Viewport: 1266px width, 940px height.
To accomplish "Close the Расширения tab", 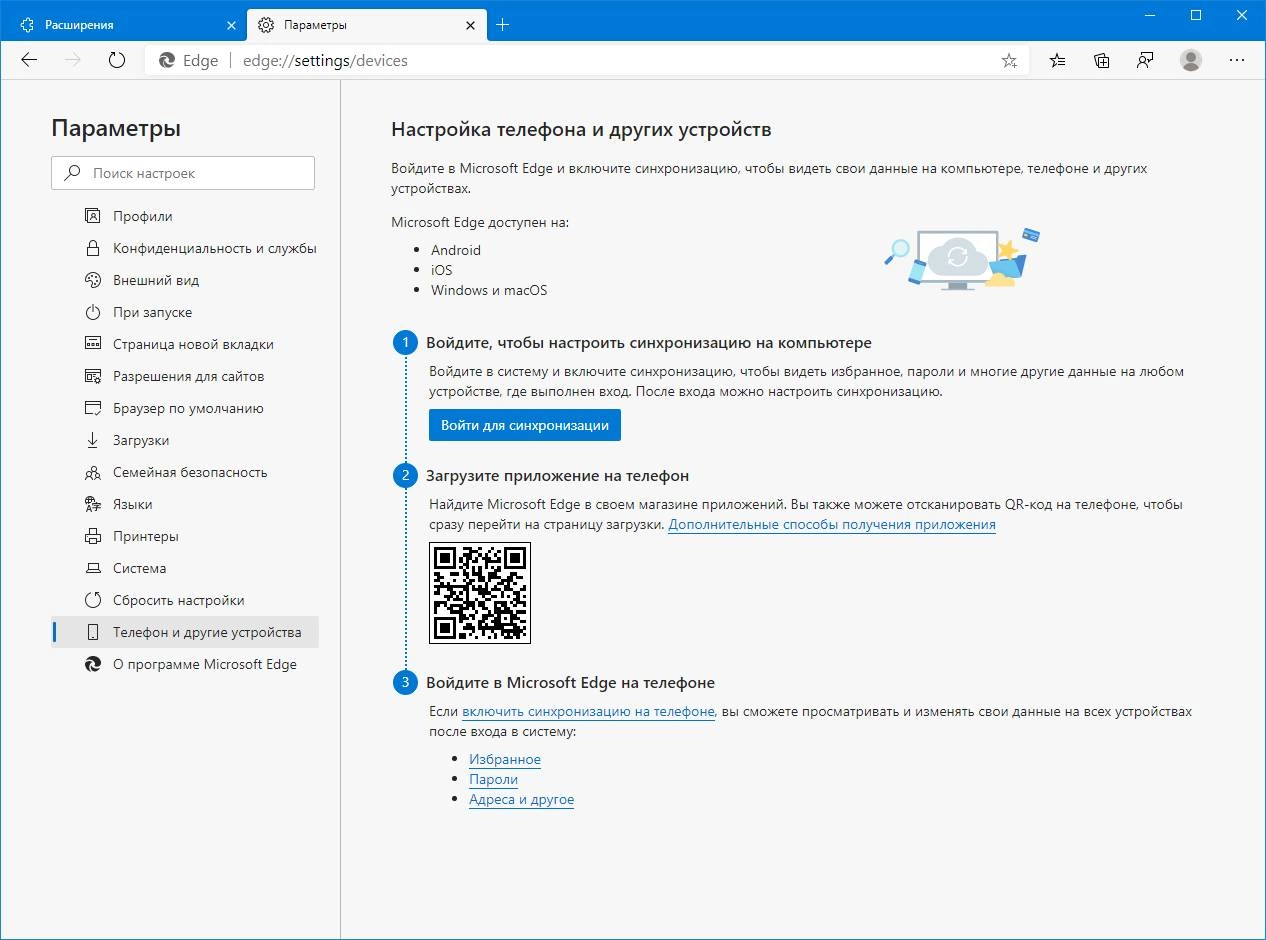I will (x=231, y=25).
